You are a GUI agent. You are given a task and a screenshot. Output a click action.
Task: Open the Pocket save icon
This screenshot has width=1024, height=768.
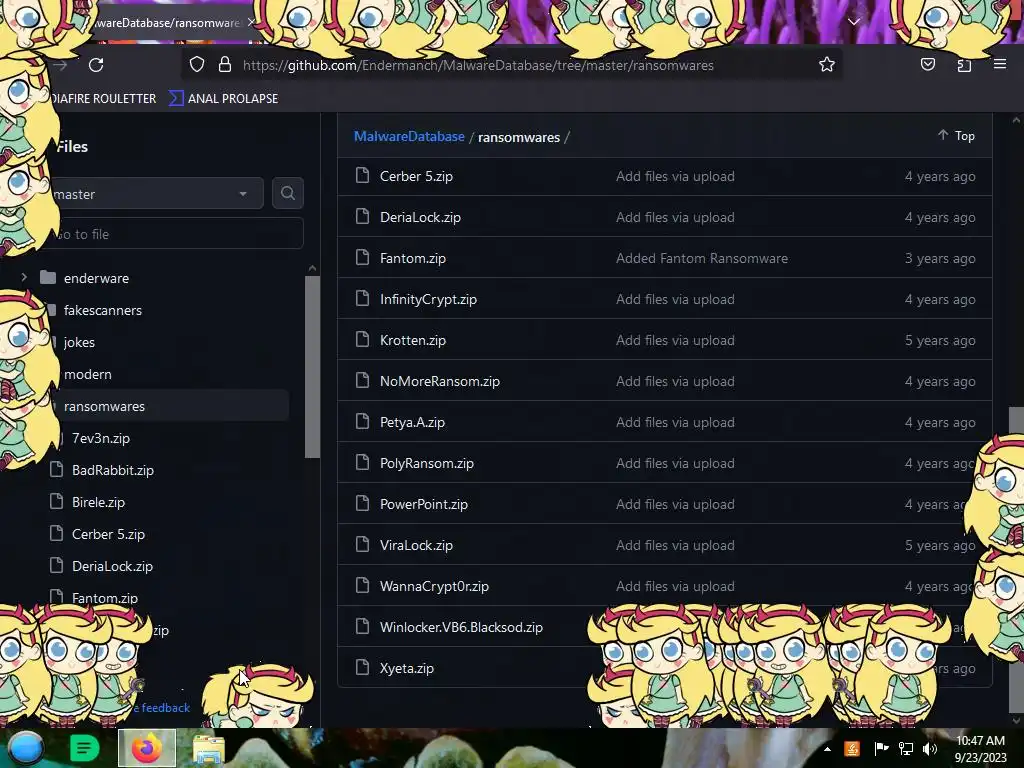(927, 65)
